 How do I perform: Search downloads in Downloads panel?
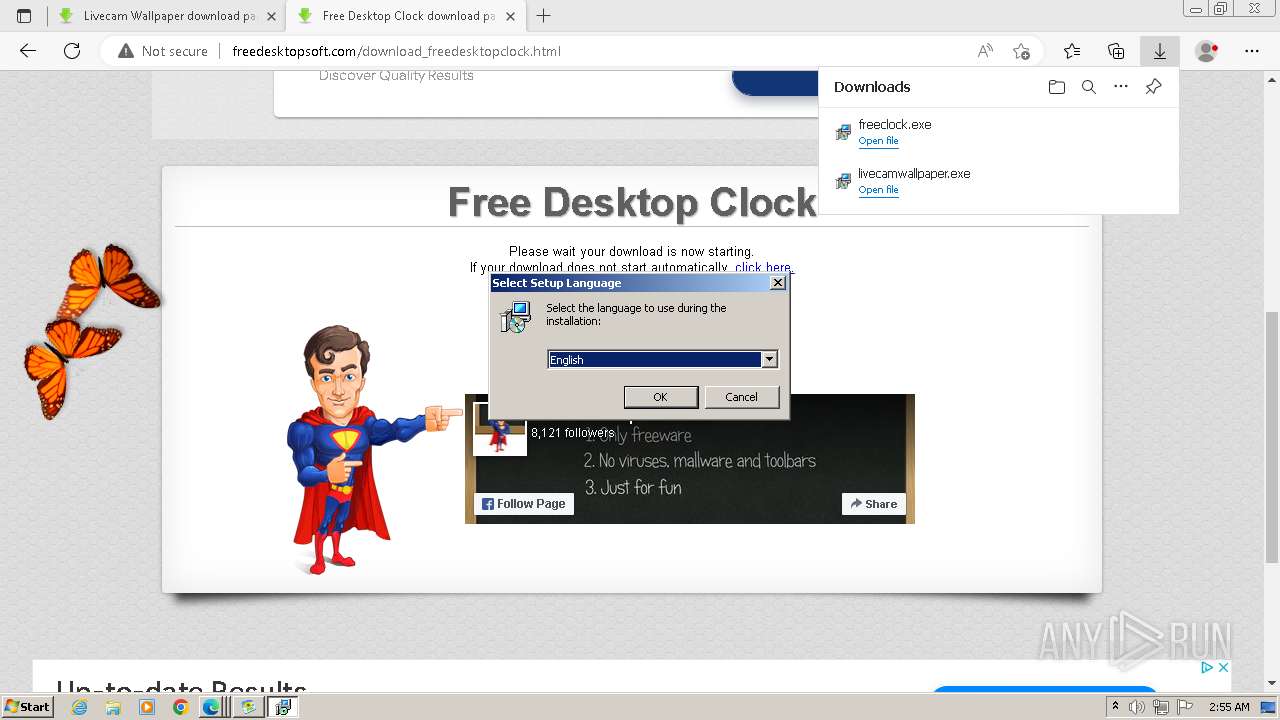1089,87
